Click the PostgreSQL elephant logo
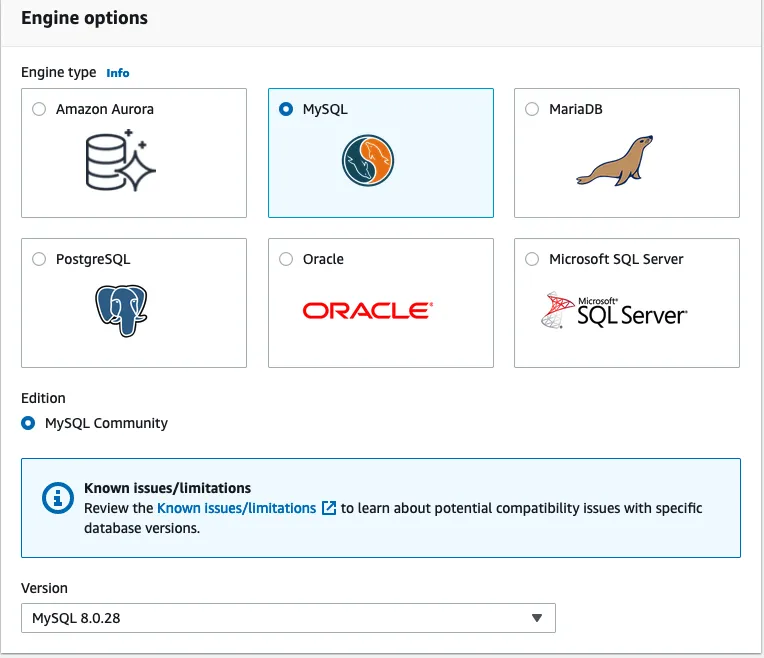This screenshot has height=658, width=764. point(121,310)
